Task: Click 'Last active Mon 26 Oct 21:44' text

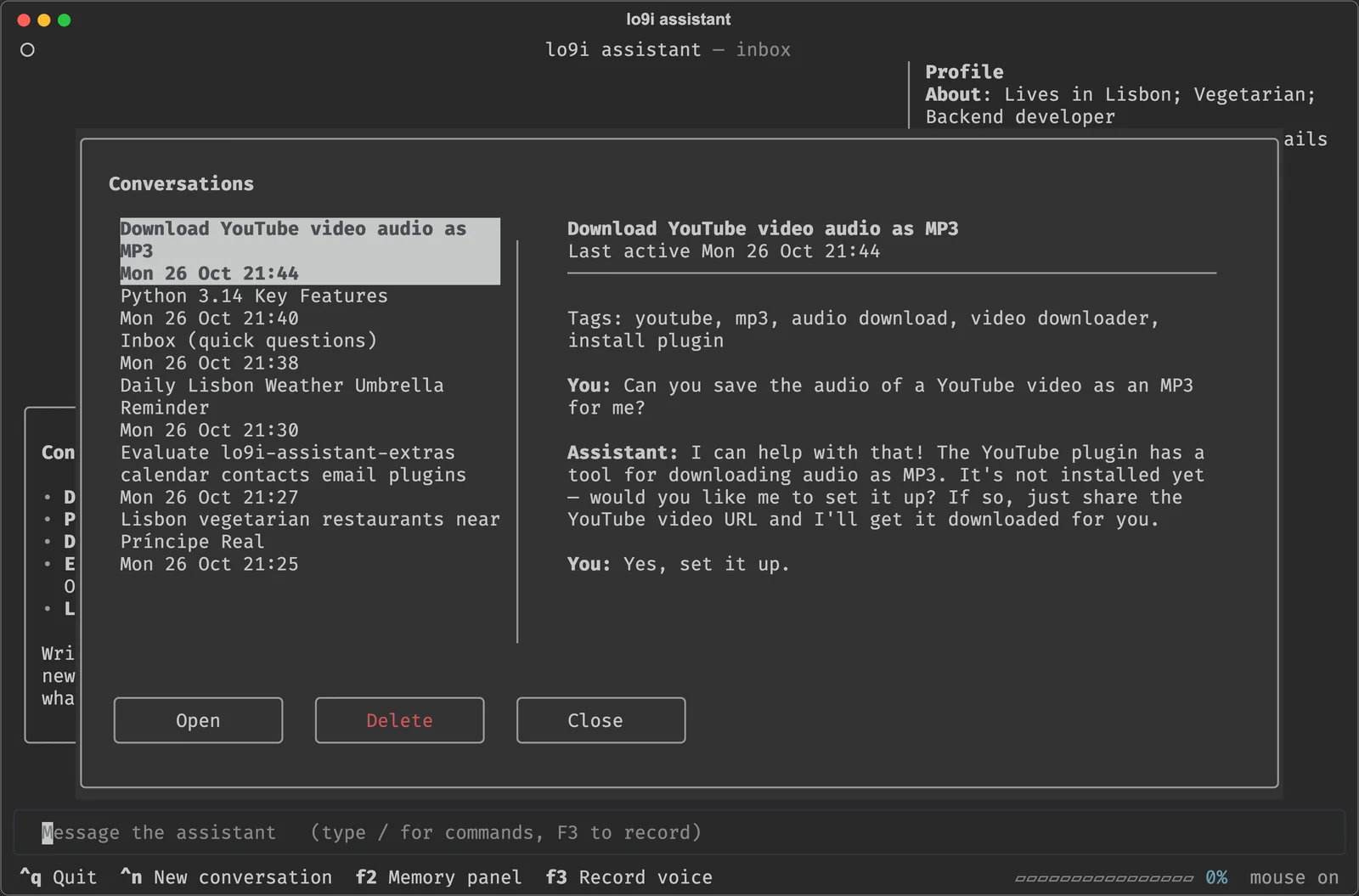Action: 724,251
